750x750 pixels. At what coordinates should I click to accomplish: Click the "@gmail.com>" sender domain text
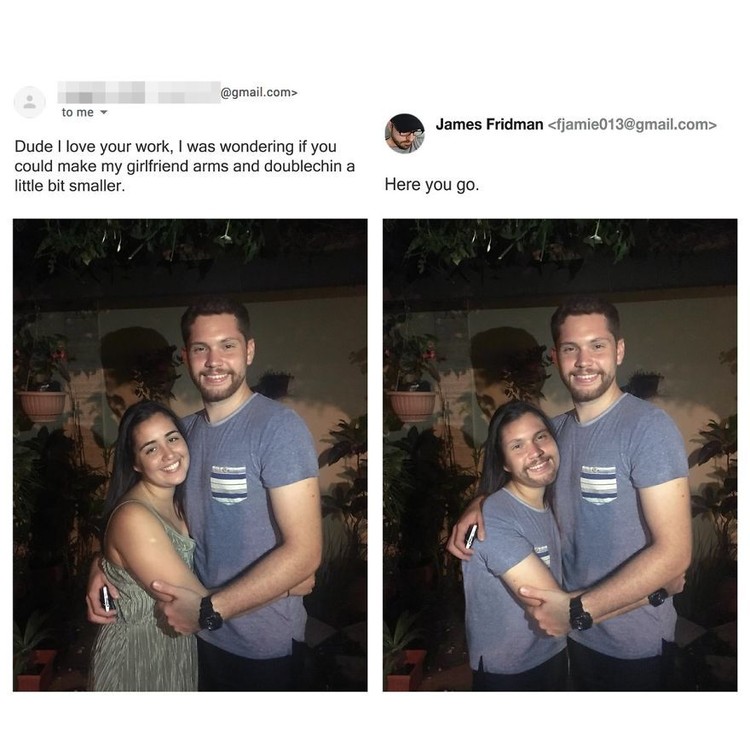tap(259, 92)
